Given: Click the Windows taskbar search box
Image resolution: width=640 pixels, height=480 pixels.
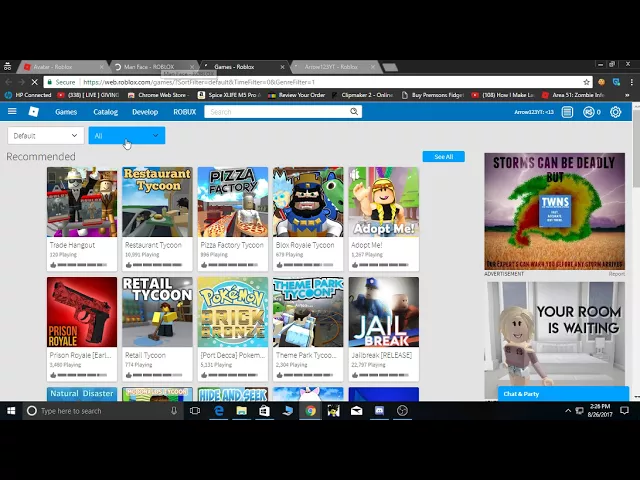Looking at the screenshot, I should (103, 411).
